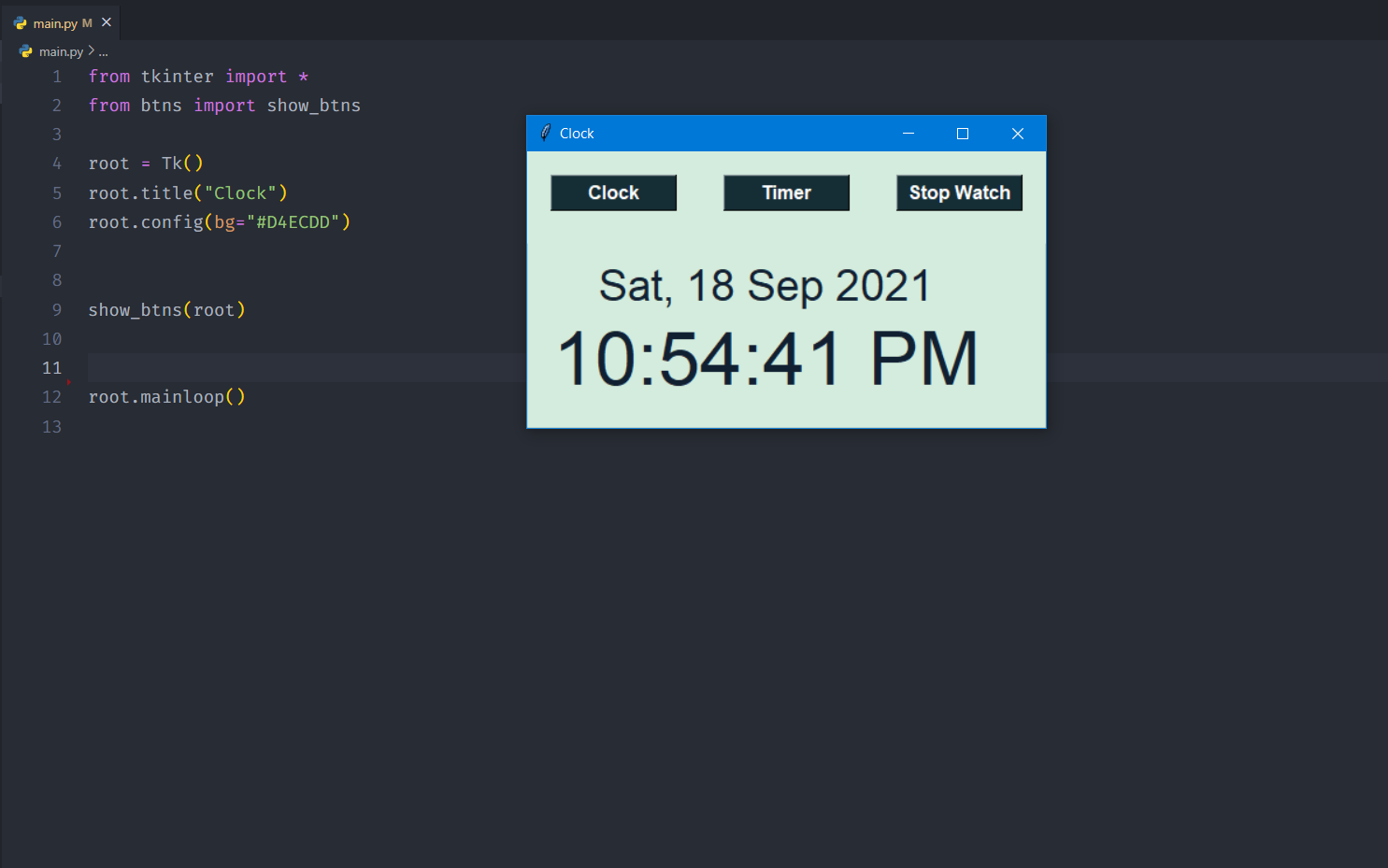Image resolution: width=1388 pixels, height=868 pixels.
Task: Click the show_btns(root) call on line 9
Action: coord(166,309)
